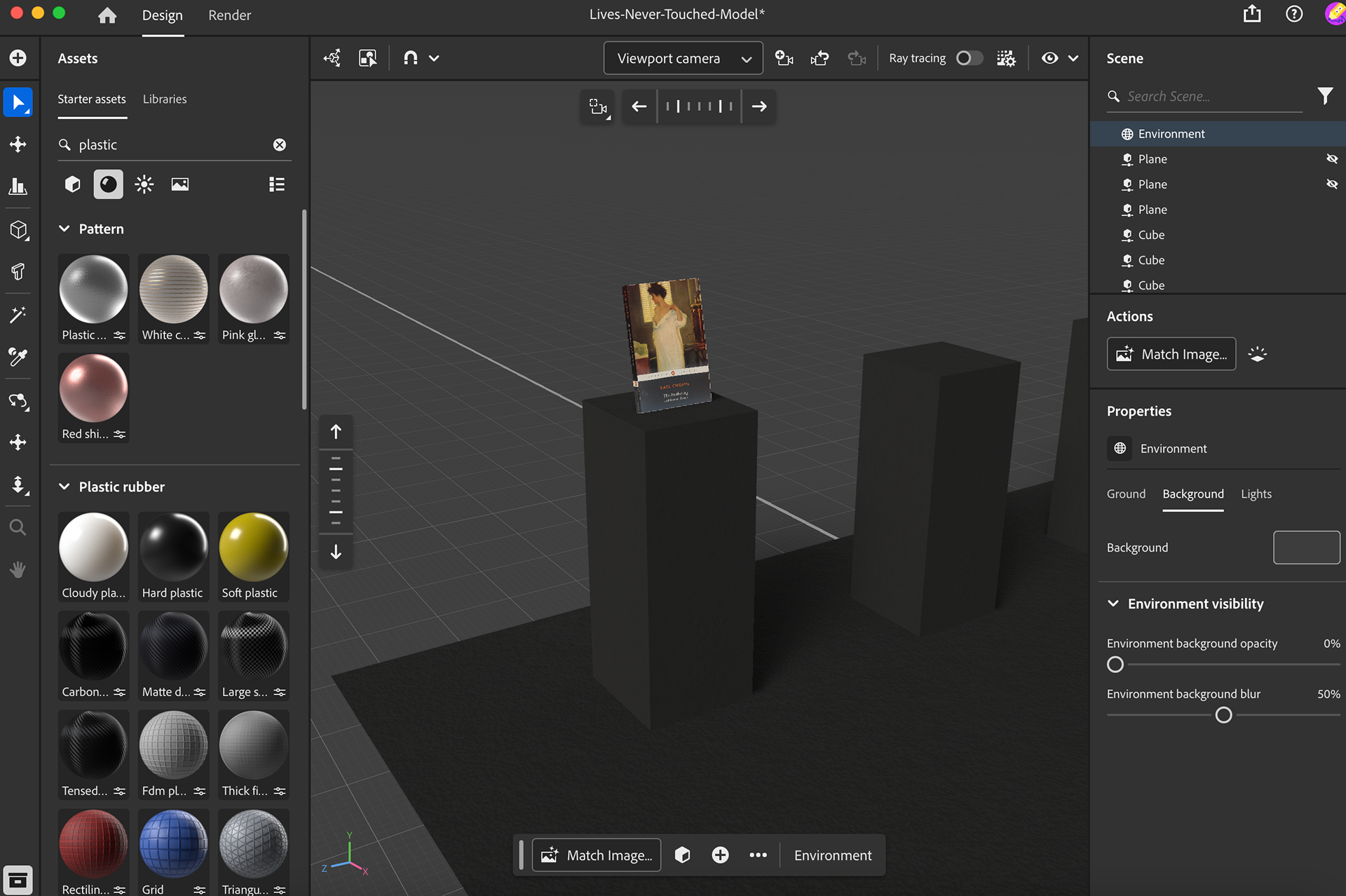Select the Magic Wand tool in sidebar
Screen dimensions: 1346x896
[x=18, y=315]
